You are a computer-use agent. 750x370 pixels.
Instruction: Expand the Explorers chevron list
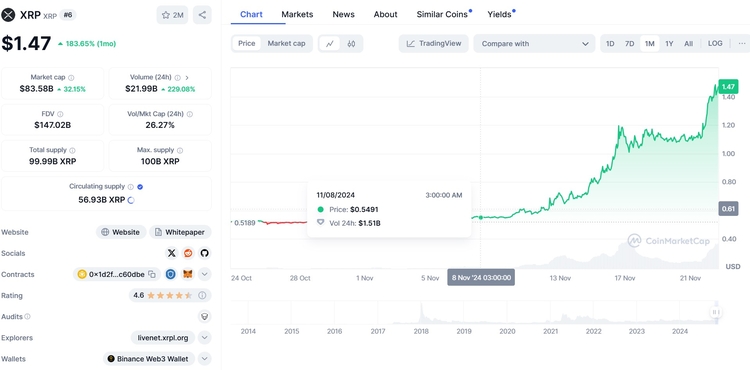pos(205,337)
